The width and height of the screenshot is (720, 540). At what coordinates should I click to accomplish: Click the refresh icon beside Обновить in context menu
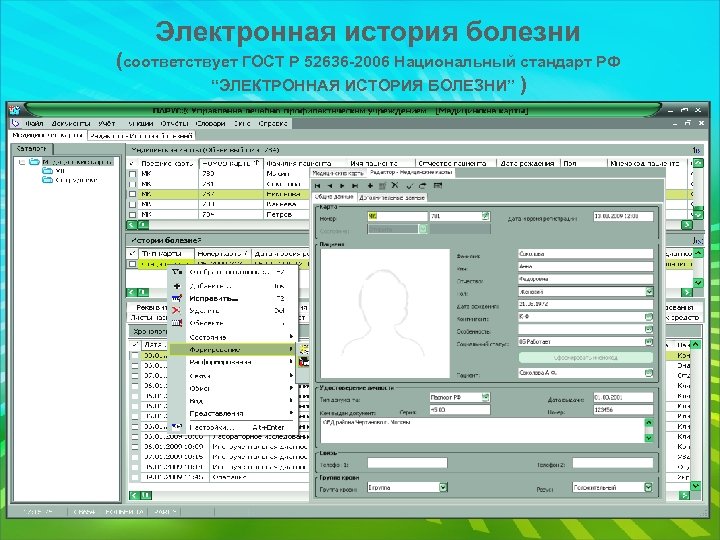coord(177,323)
